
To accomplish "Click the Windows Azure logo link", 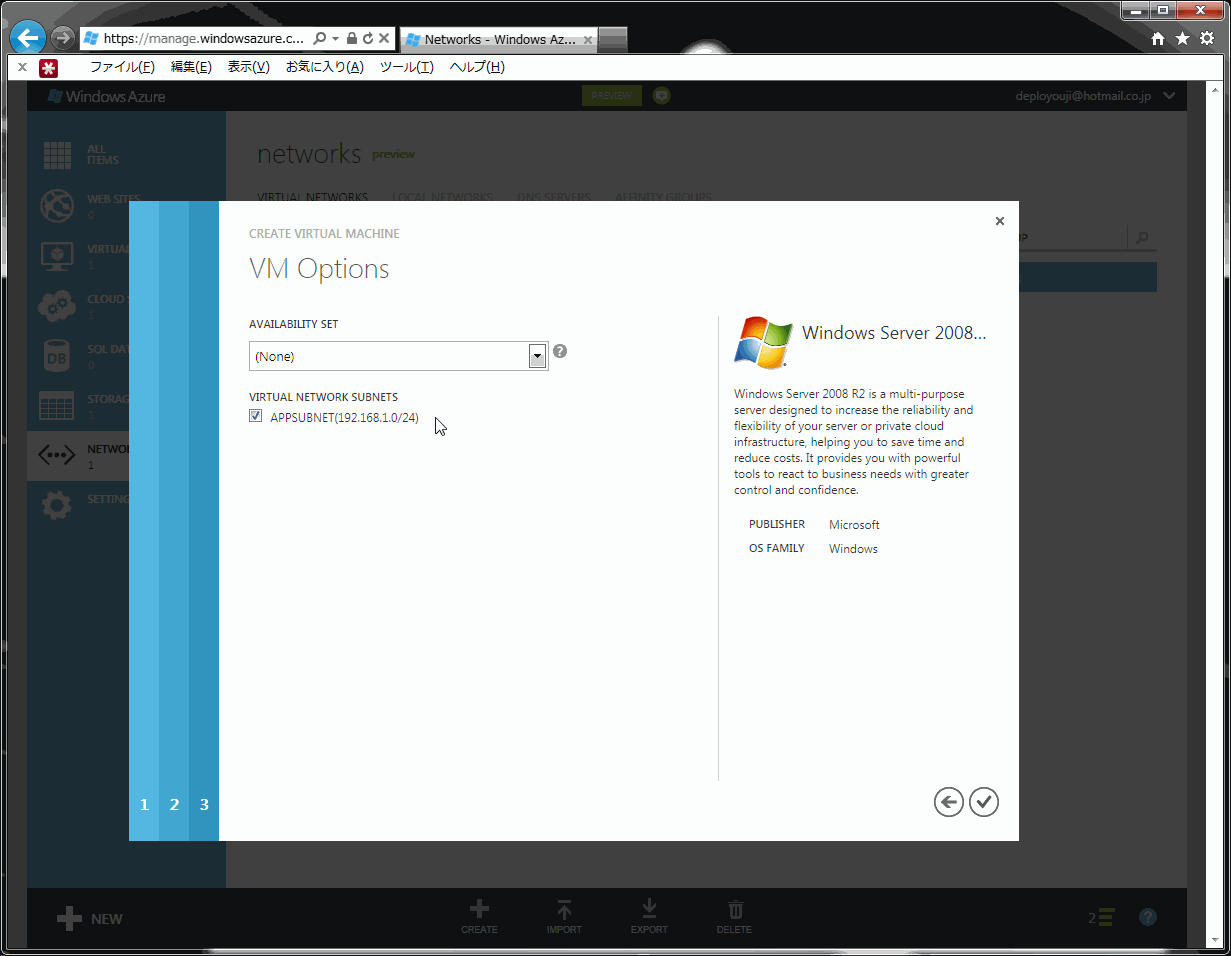I will click(x=107, y=96).
